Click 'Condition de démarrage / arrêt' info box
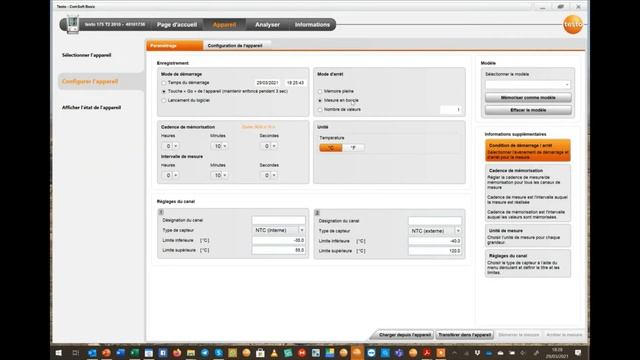 coord(528,151)
